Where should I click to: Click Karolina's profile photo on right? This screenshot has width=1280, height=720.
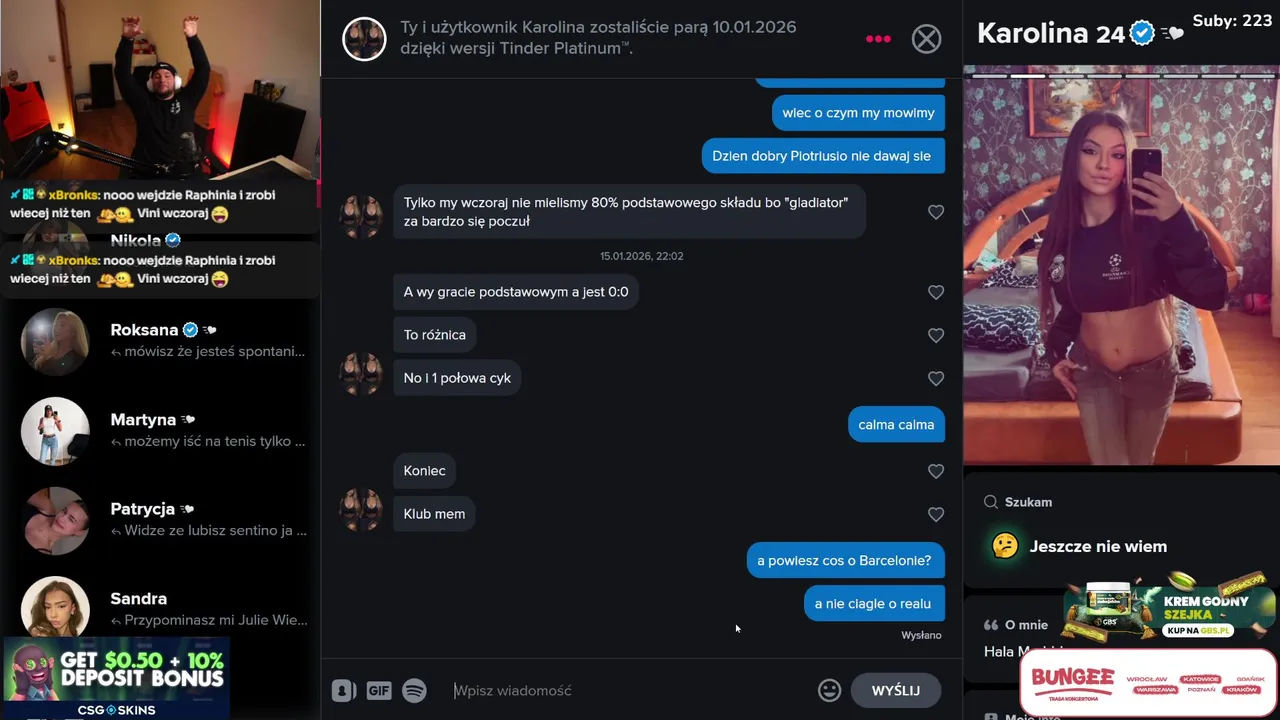point(1121,265)
